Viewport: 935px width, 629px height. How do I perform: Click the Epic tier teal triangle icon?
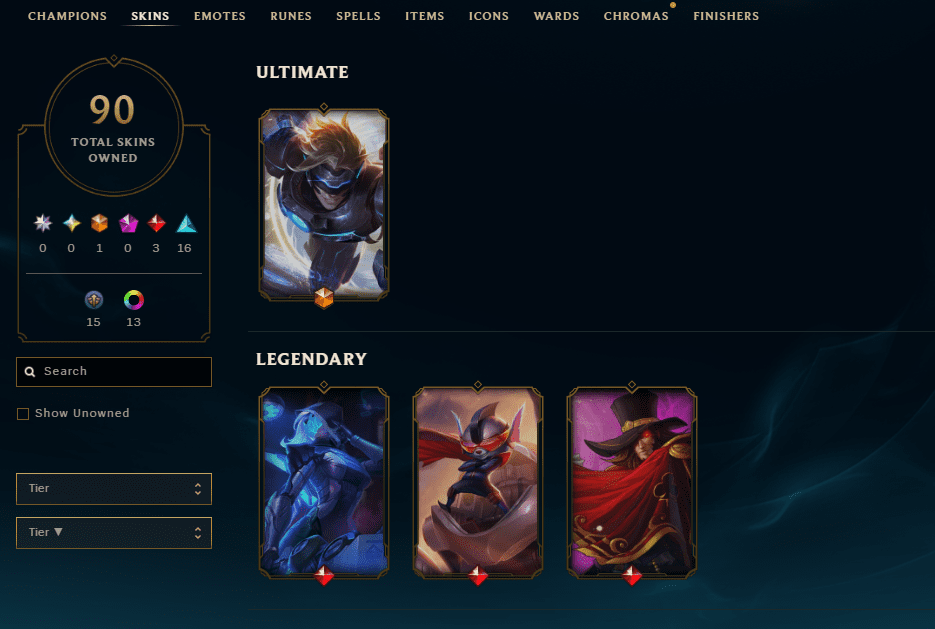pos(186,223)
